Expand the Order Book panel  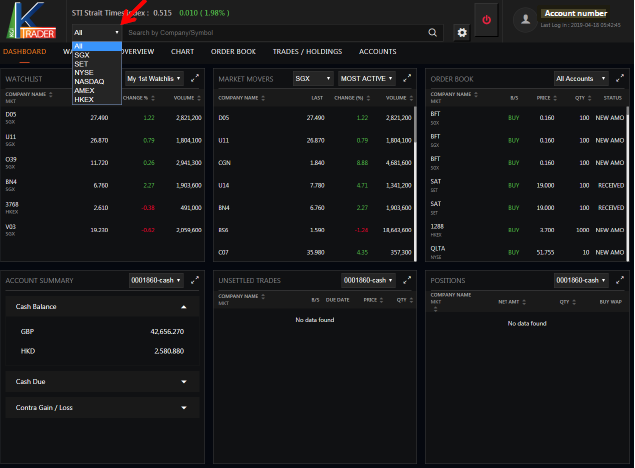(620, 79)
